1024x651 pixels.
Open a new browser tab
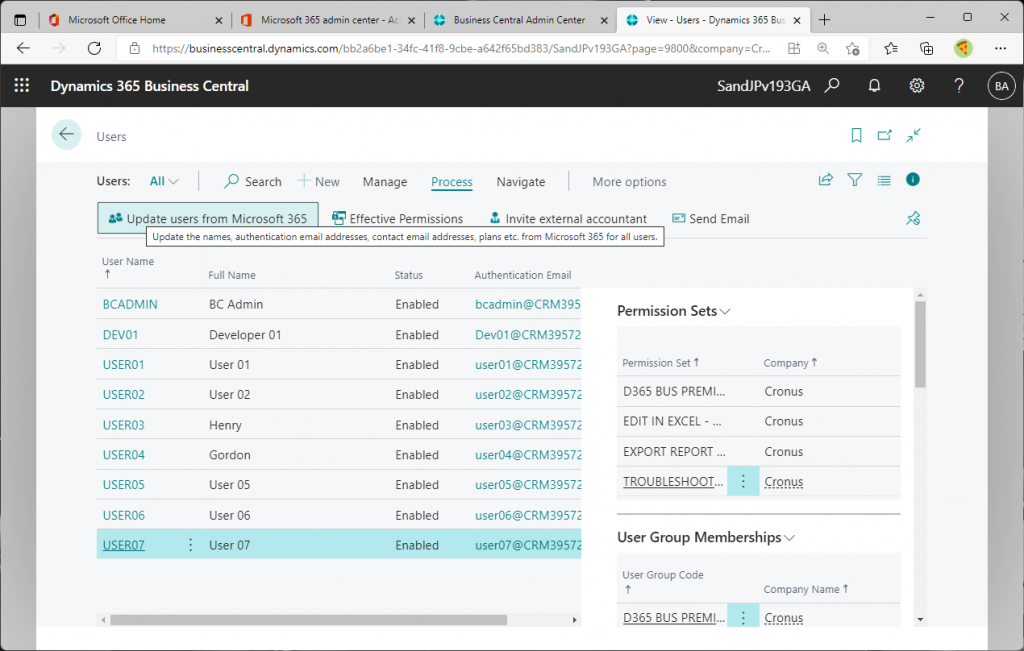pos(824,20)
